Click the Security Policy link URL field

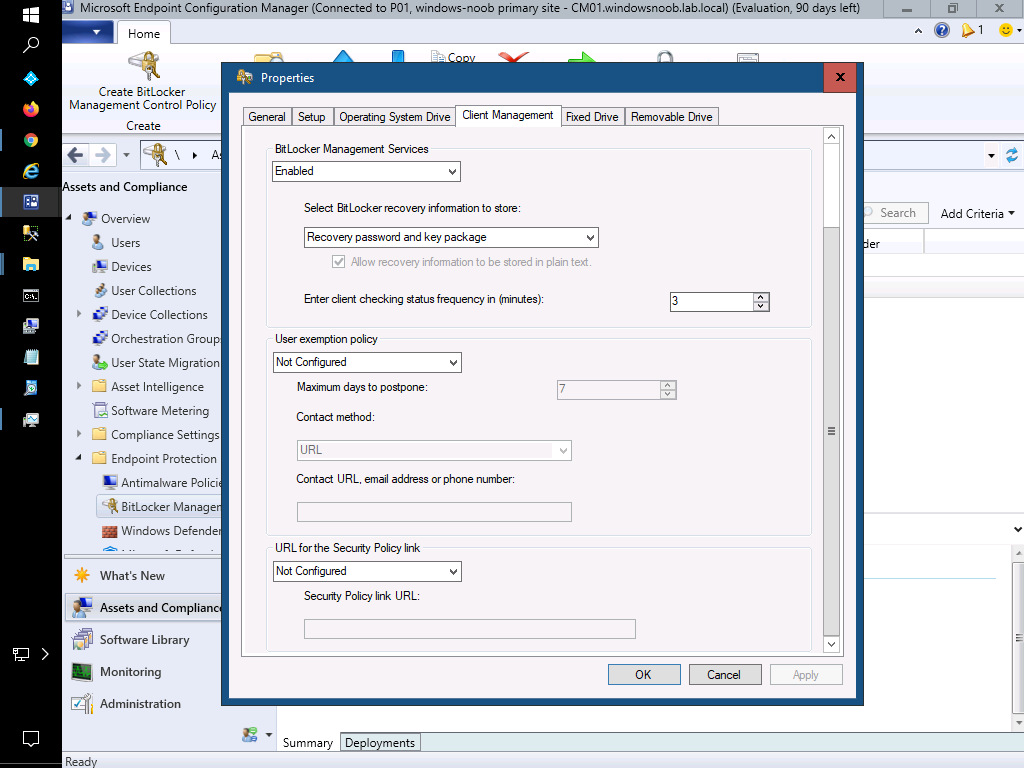[470, 629]
